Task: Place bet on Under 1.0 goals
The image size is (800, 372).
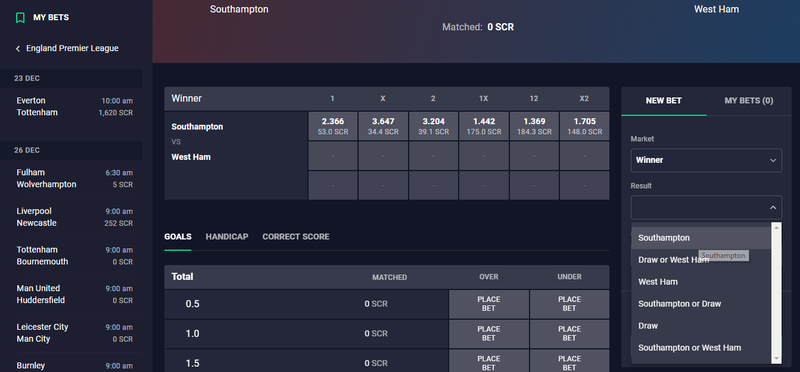Action: 569,334
